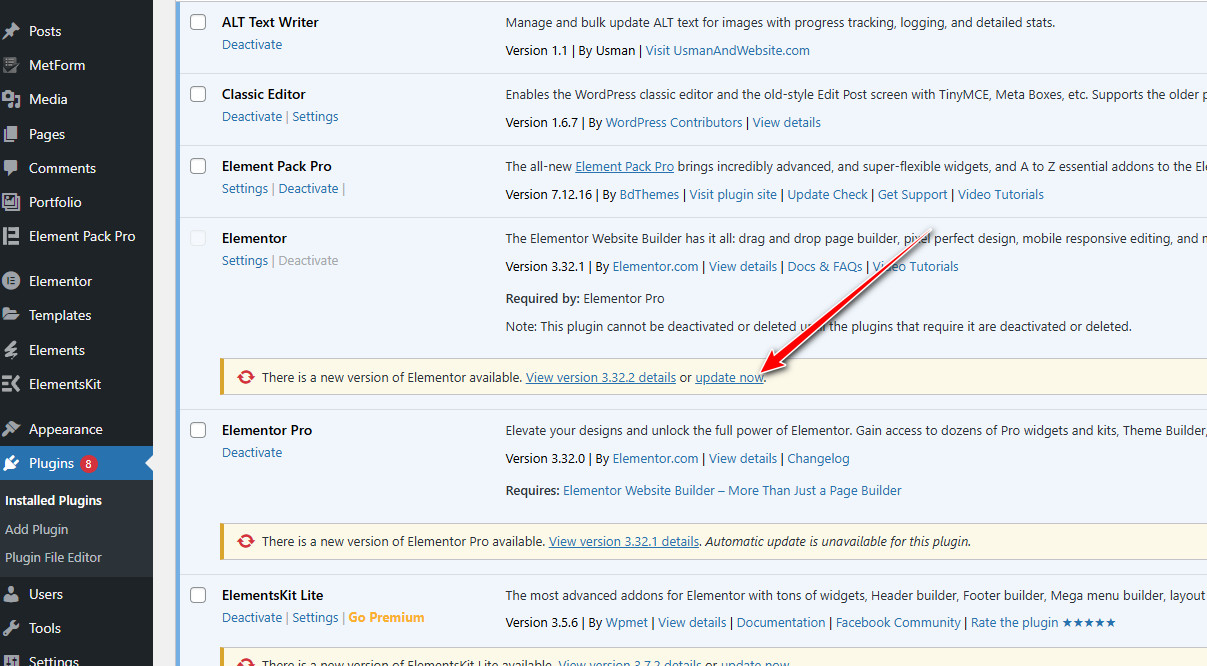Click the Media sidebar icon
Screen dimensions: 1207x666
pyautogui.click(x=11, y=99)
